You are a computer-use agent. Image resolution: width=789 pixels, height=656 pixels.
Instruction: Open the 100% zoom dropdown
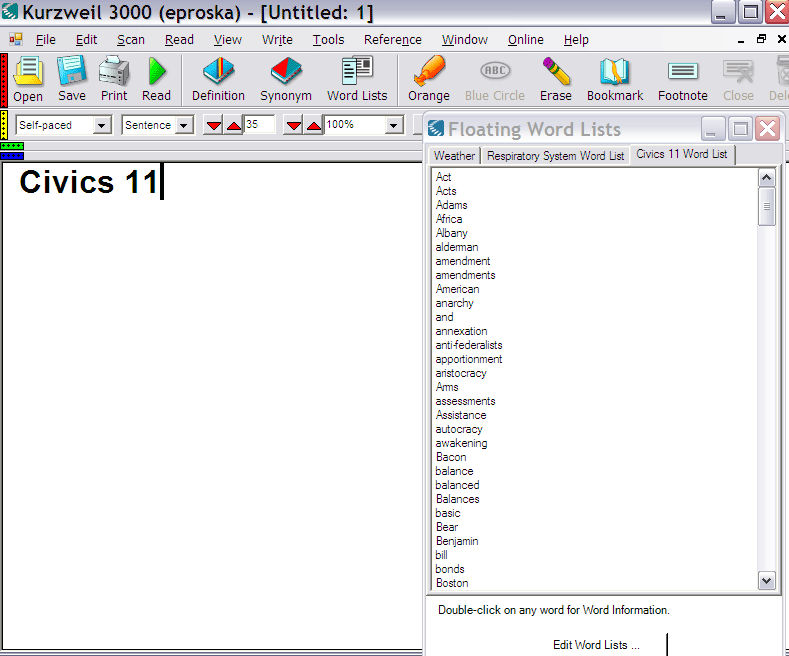tap(393, 125)
